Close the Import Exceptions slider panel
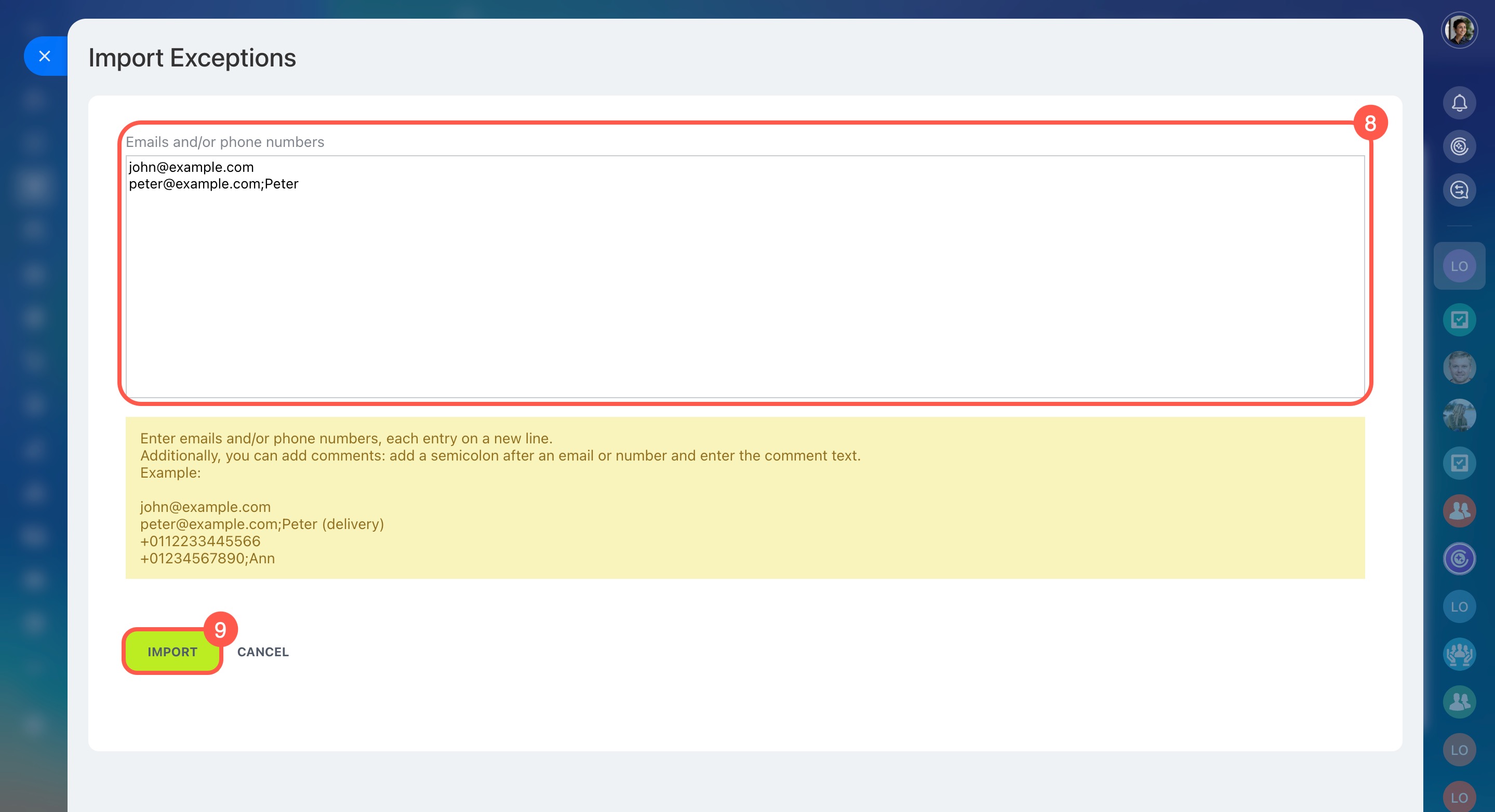Image resolution: width=1495 pixels, height=812 pixels. [45, 56]
